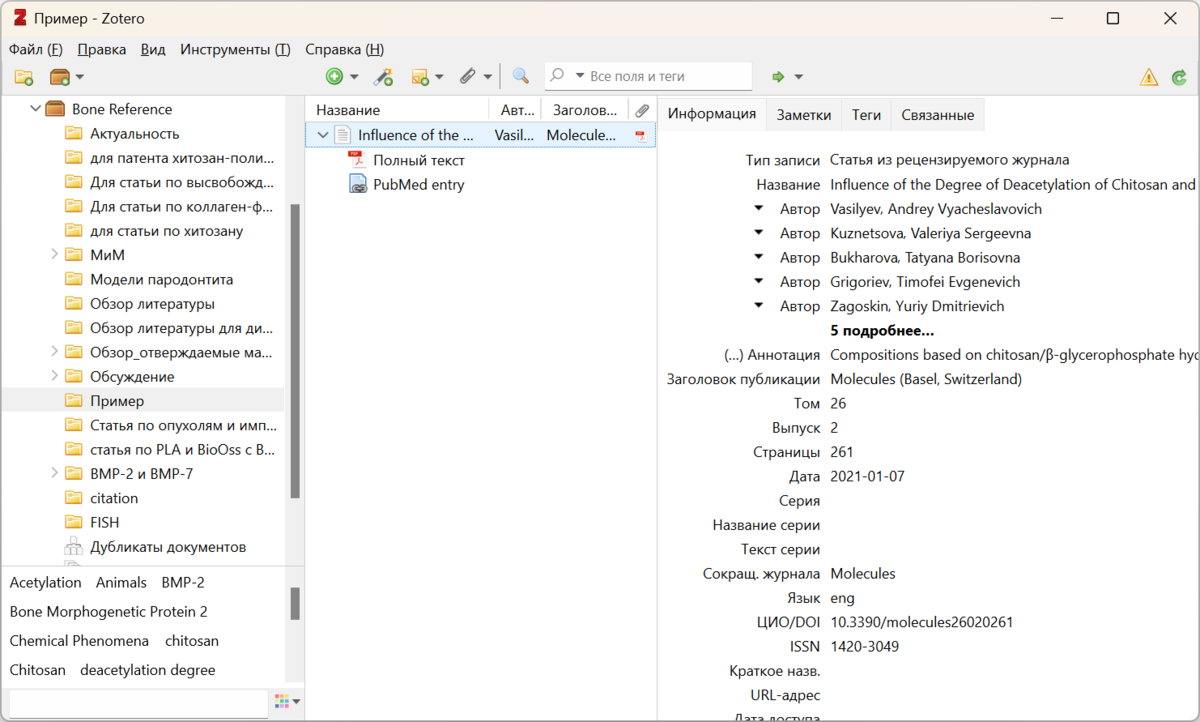Open the New Item type dropdown arrow
Viewport: 1200px width, 722px height.
coord(354,77)
